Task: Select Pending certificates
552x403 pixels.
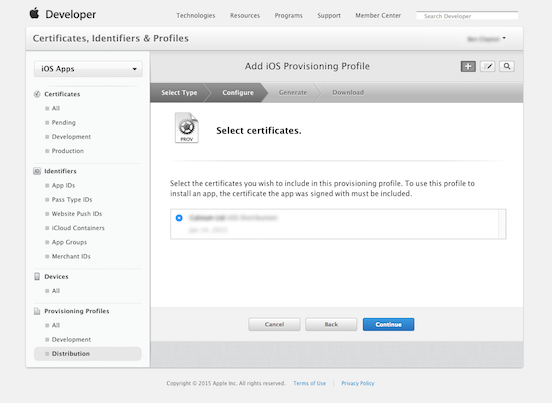Action: 64,122
